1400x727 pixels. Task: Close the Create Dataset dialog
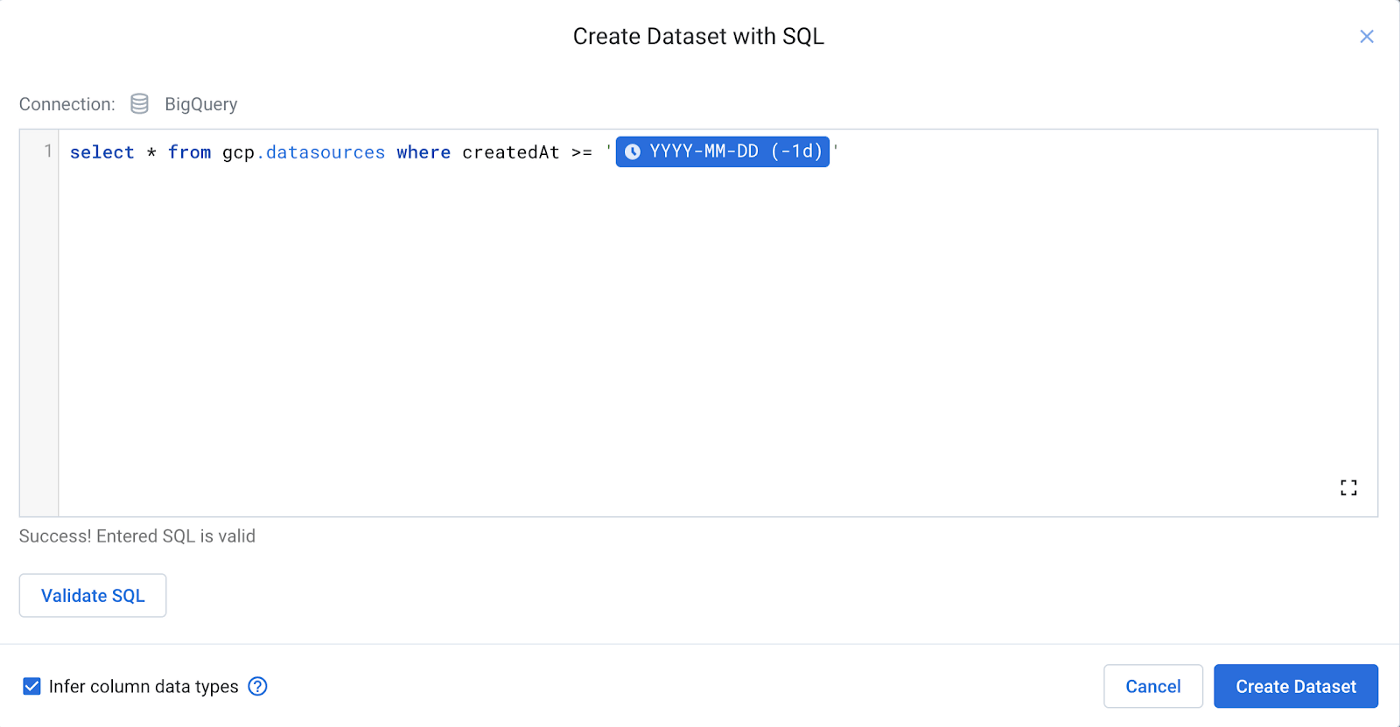1366,37
